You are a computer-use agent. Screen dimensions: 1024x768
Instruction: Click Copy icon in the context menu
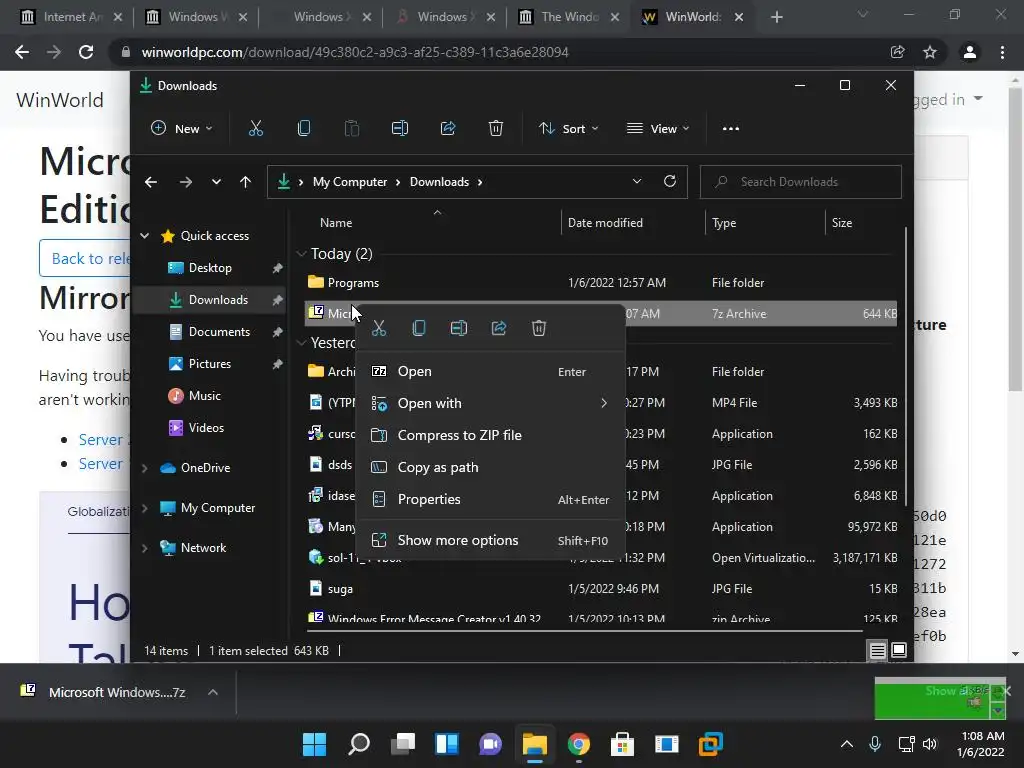point(419,328)
